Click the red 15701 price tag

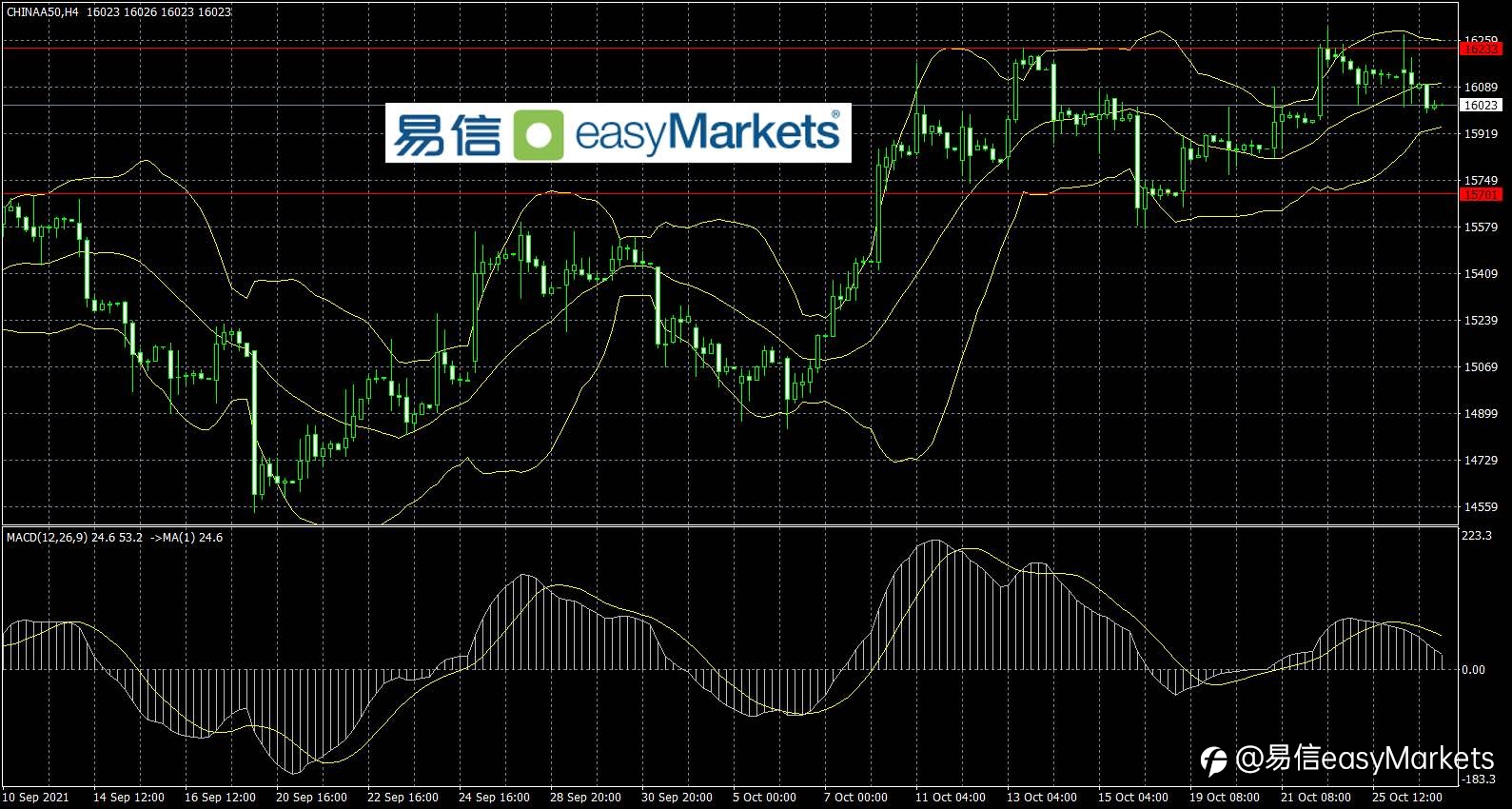[x=1481, y=195]
